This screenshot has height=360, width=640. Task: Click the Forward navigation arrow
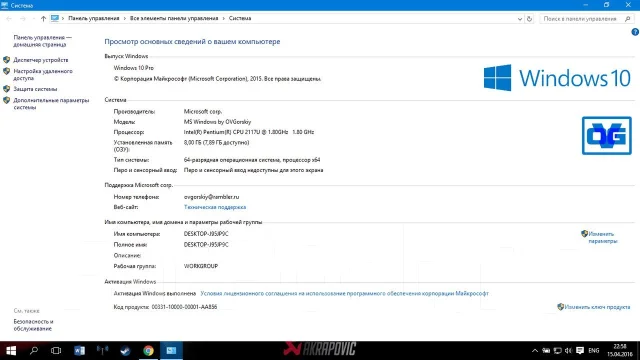[23, 19]
